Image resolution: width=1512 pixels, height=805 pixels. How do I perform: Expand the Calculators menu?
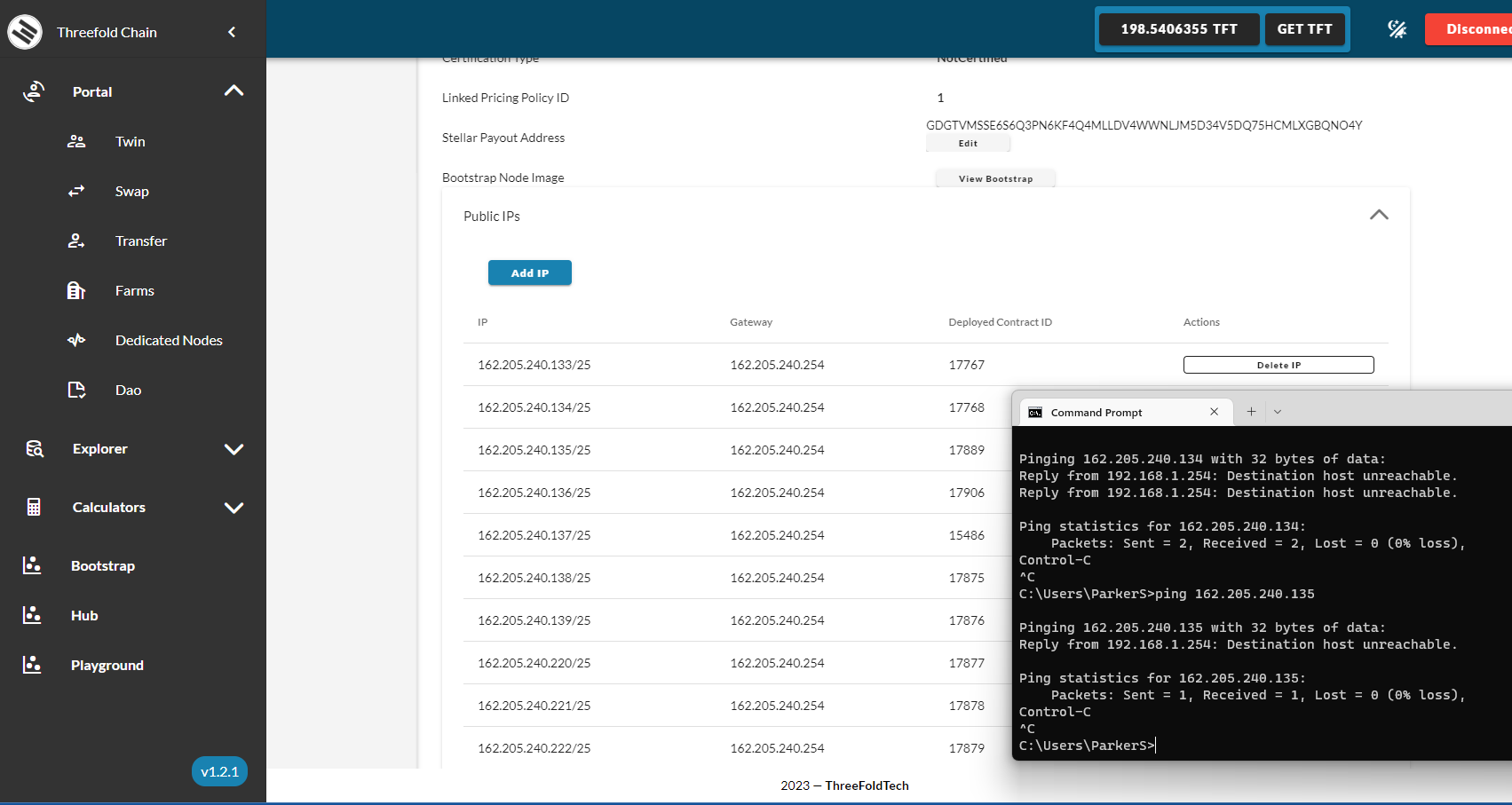click(234, 508)
